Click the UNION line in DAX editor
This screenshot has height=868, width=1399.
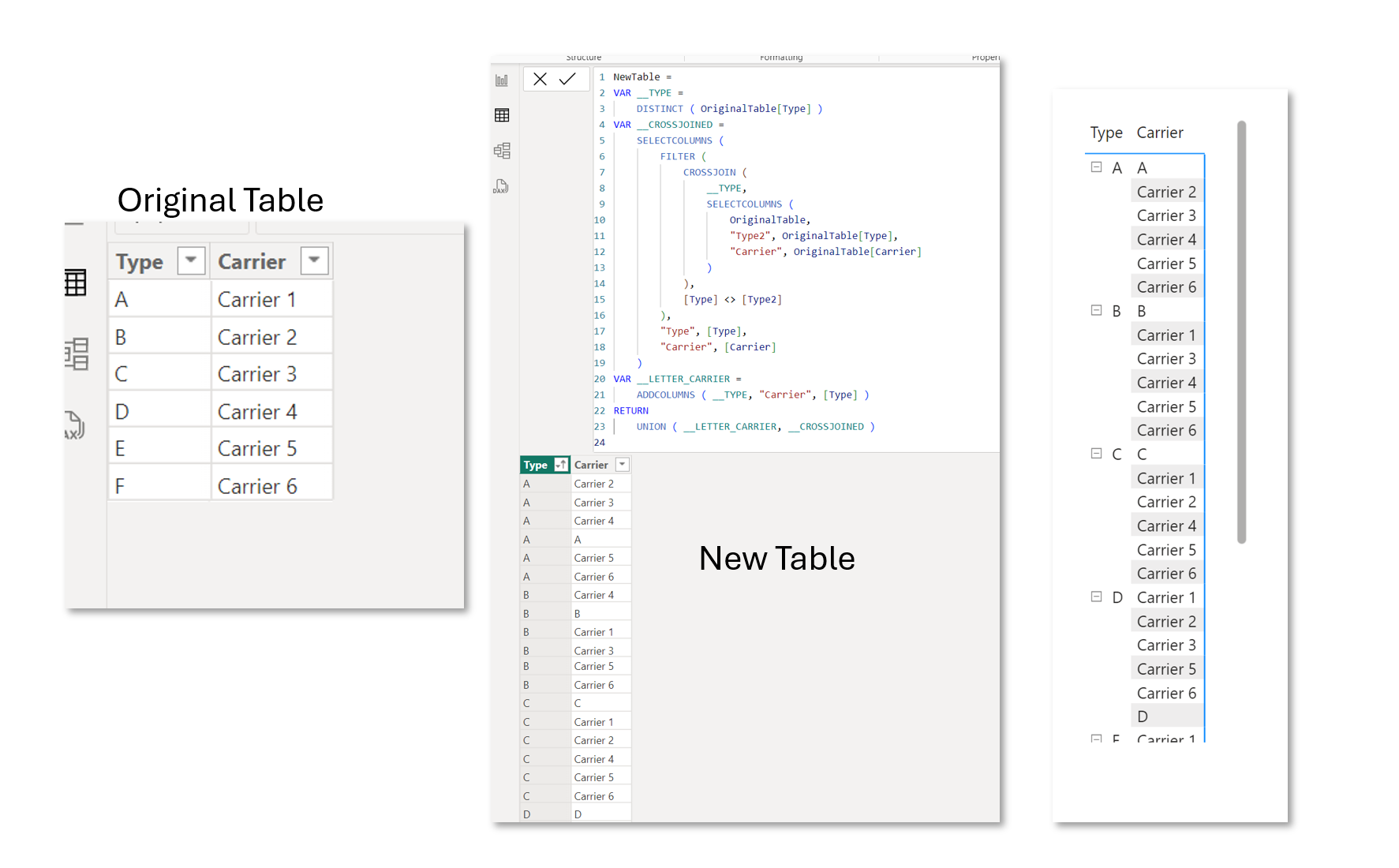[755, 426]
